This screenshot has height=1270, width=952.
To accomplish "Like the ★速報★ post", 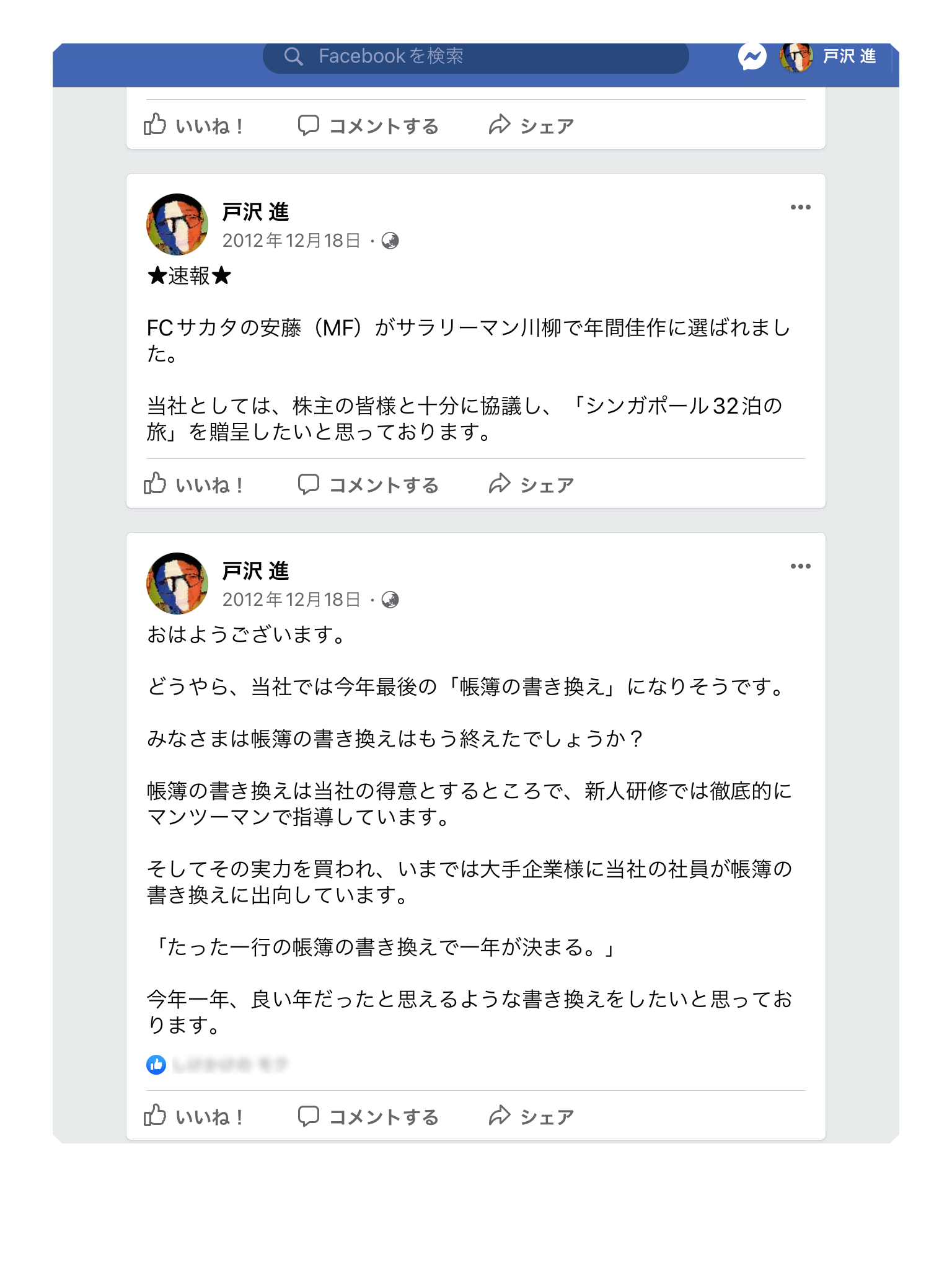I will (x=193, y=485).
